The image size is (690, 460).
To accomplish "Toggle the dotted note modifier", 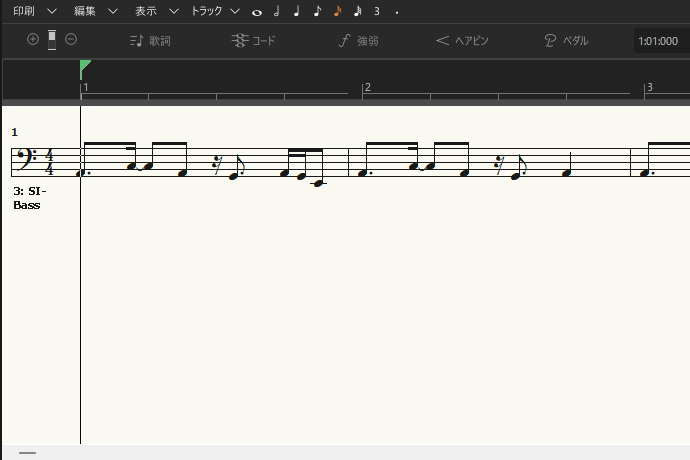I will (397, 12).
